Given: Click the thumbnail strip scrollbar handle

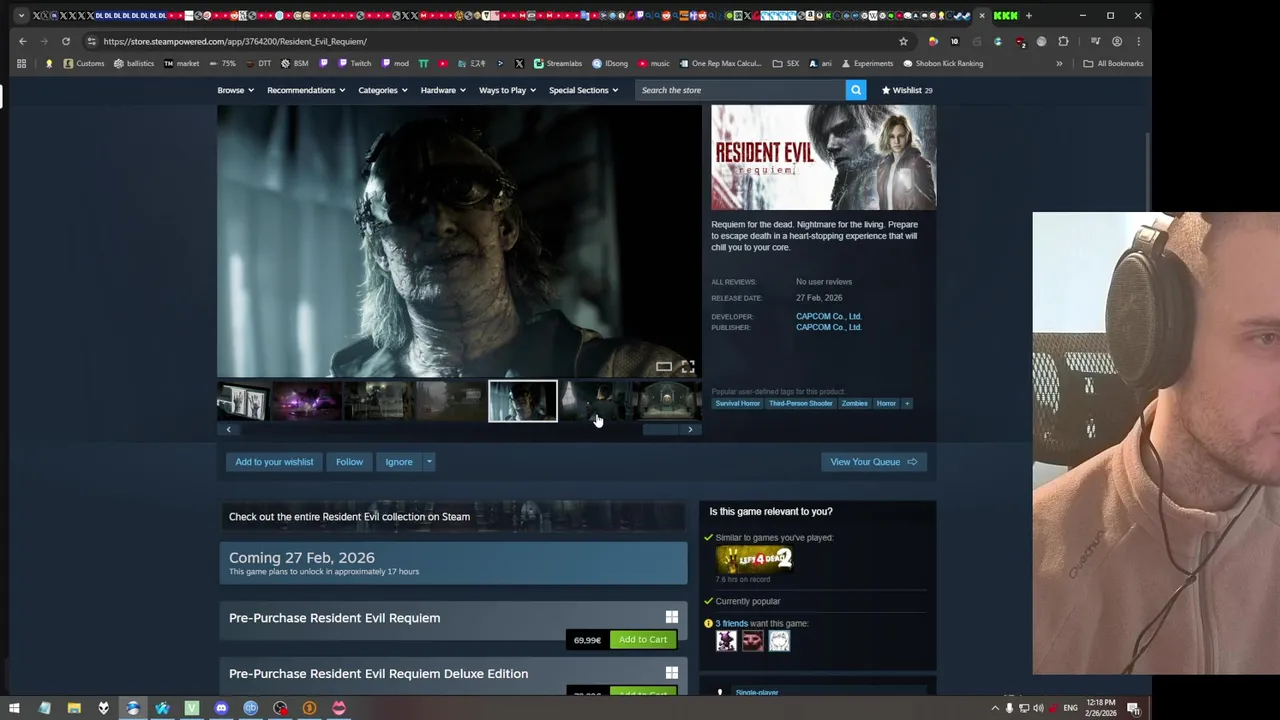Looking at the screenshot, I should point(659,430).
